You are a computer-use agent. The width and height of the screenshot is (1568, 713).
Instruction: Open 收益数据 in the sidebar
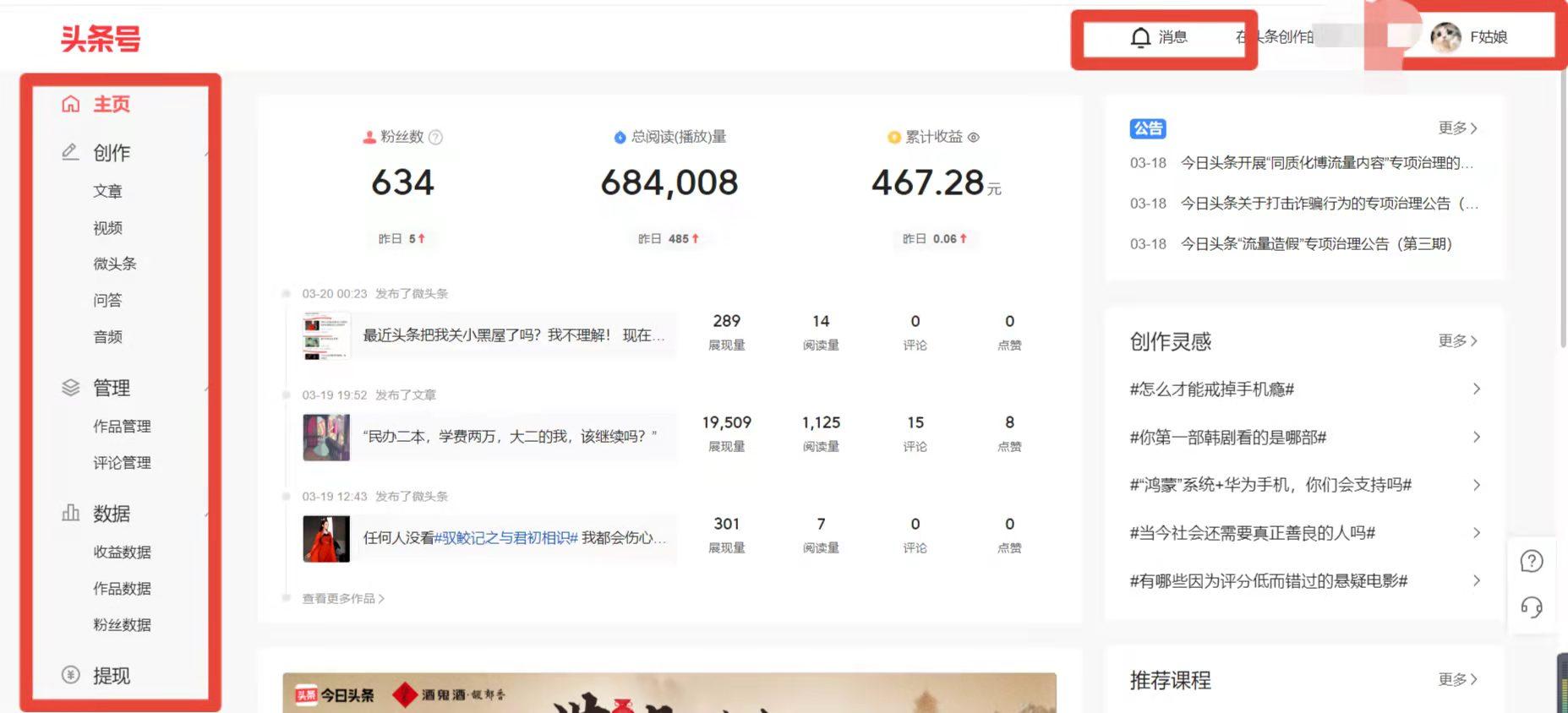(x=122, y=552)
